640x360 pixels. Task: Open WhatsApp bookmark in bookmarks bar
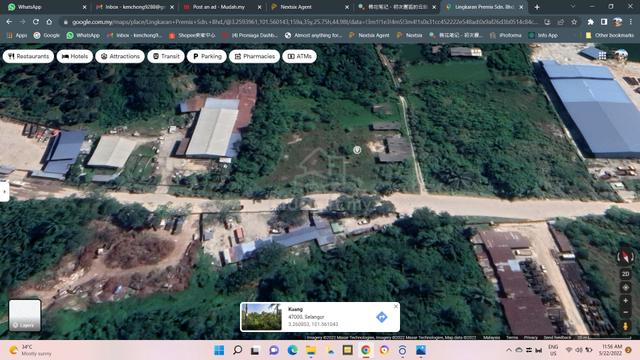click(83, 36)
